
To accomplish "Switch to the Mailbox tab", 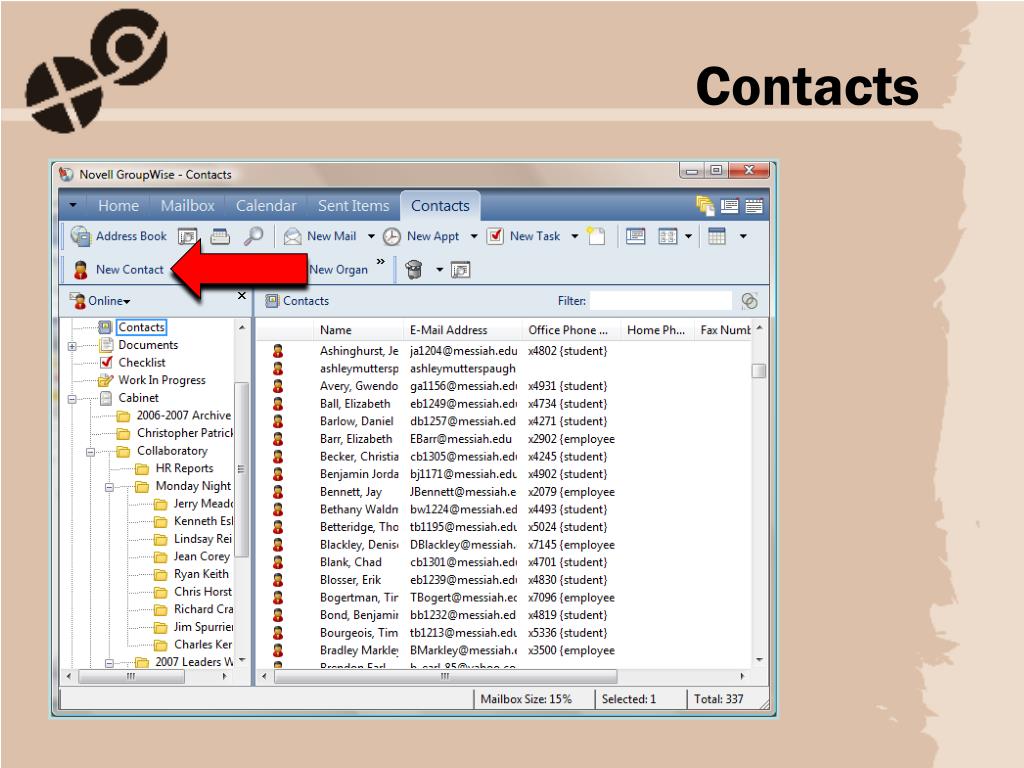I will point(187,206).
